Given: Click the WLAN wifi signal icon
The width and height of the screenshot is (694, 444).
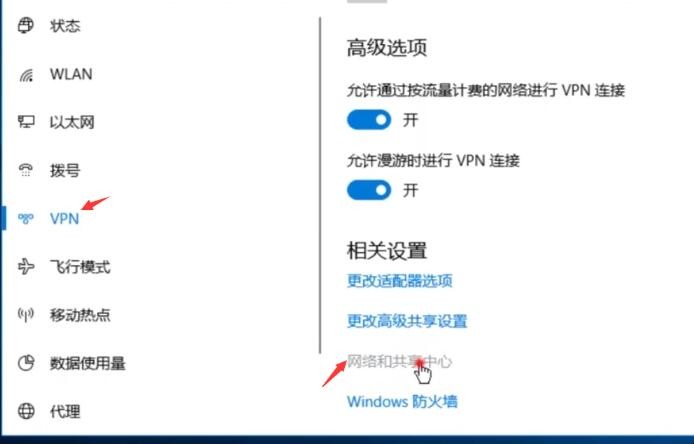Looking at the screenshot, I should pyautogui.click(x=26, y=75).
